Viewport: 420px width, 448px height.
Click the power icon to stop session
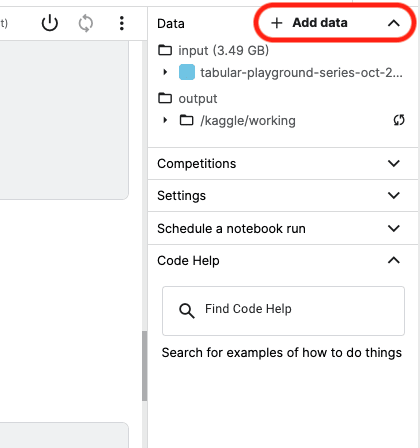(50, 23)
